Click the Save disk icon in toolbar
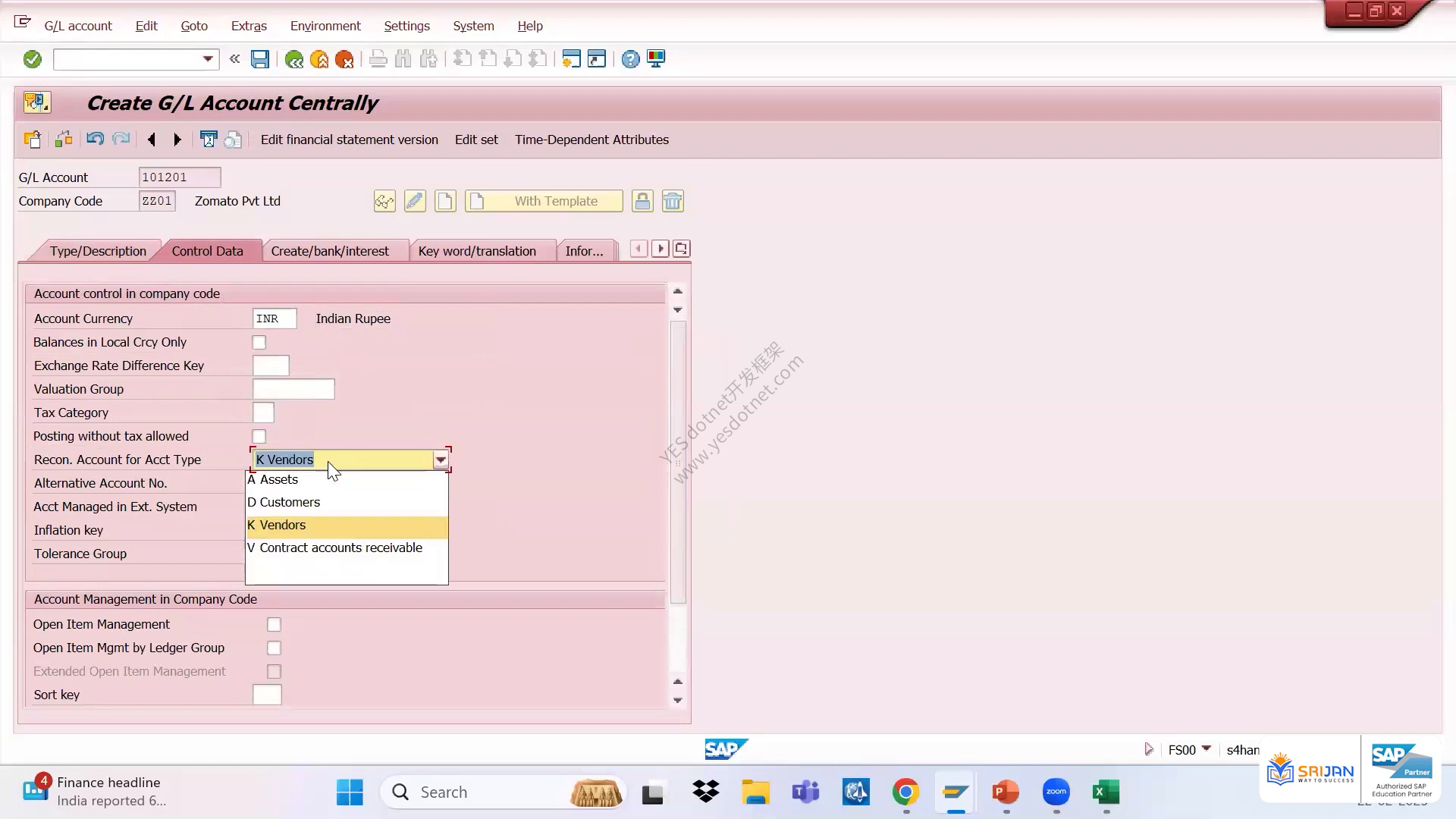 pos(260,59)
